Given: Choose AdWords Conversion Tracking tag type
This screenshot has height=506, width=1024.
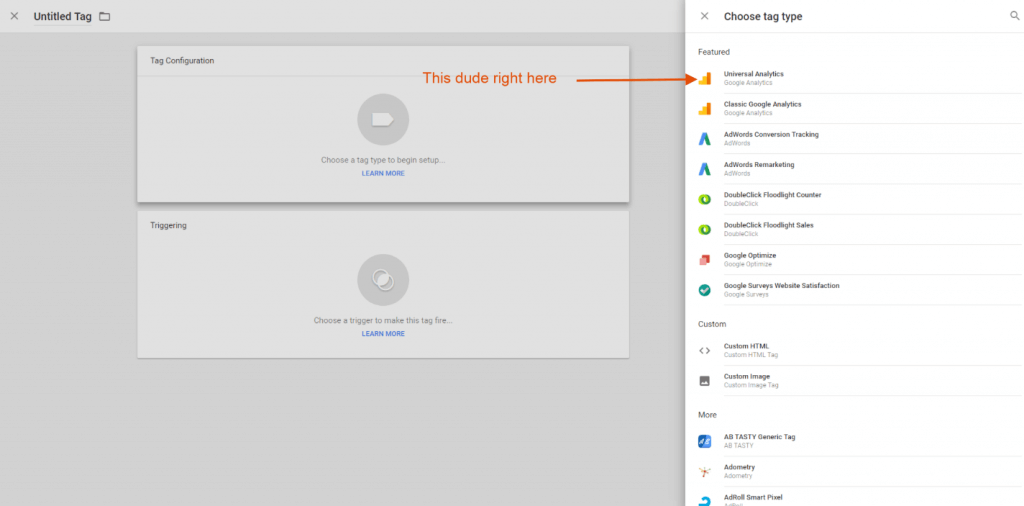Looking at the screenshot, I should click(859, 138).
